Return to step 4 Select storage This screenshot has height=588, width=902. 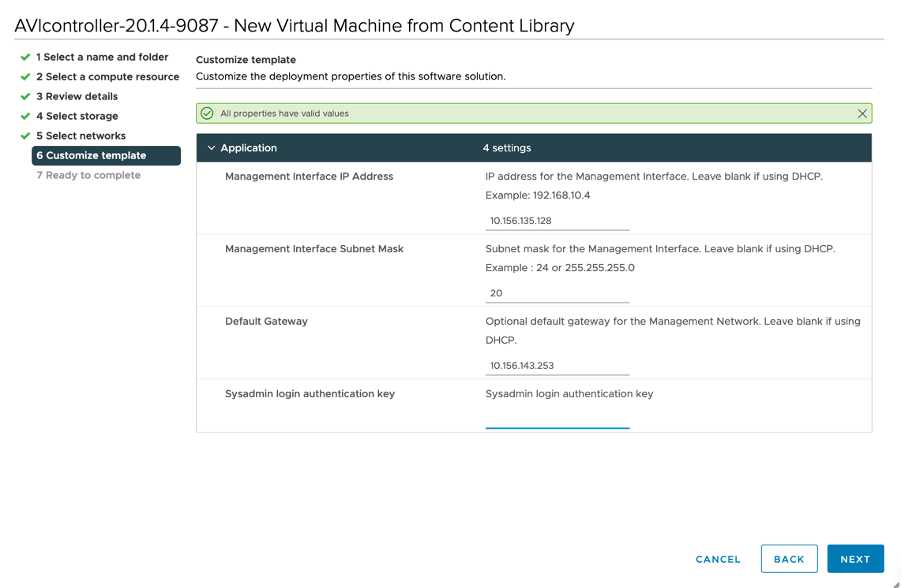pos(77,116)
